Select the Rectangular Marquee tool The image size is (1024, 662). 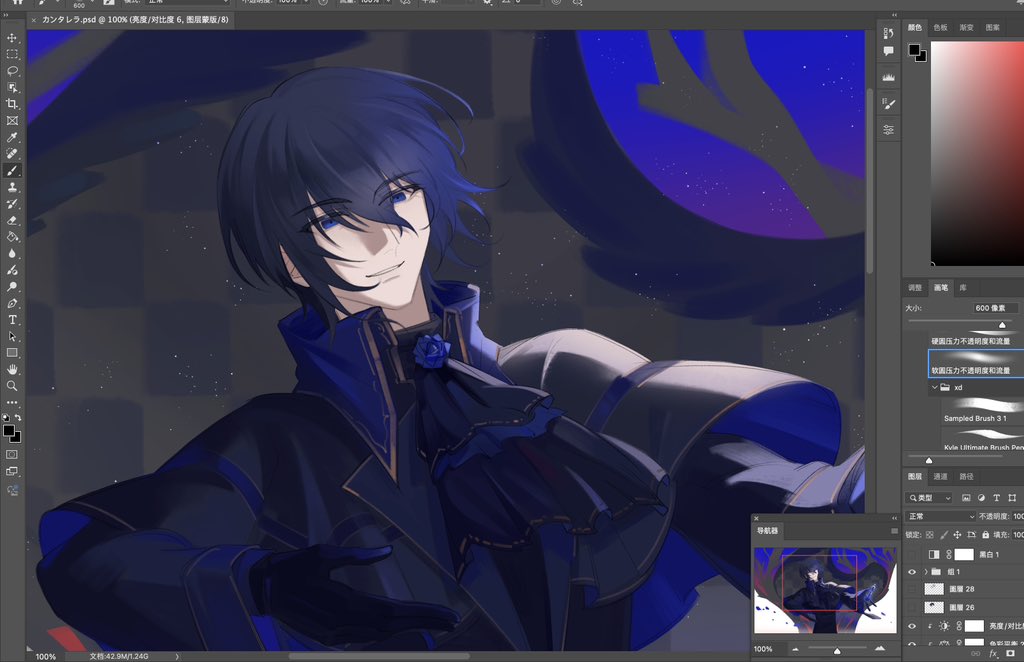12,54
